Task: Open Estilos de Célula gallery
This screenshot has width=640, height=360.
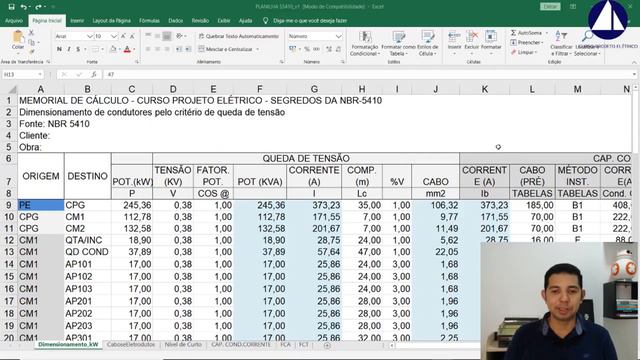Action: click(427, 43)
